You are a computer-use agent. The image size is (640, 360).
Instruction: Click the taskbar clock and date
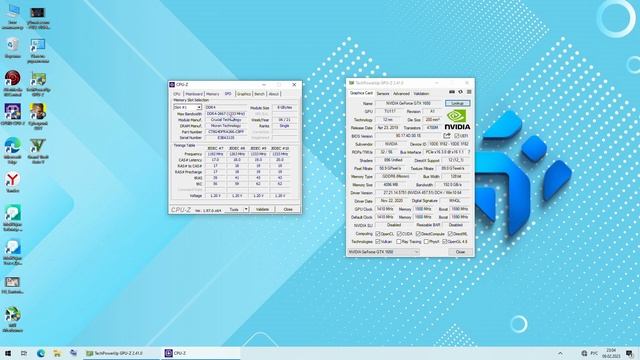coord(611,353)
